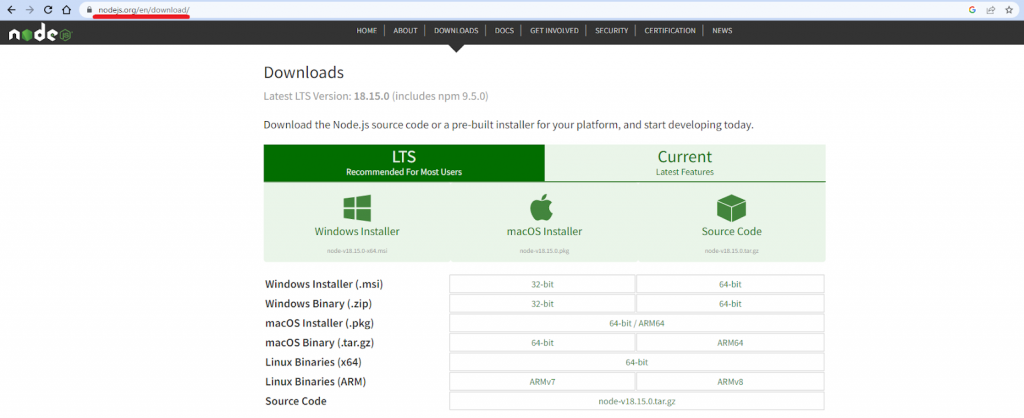The image size is (1024, 418).
Task: Switch to the Current Latest Features tab
Action: (x=685, y=162)
